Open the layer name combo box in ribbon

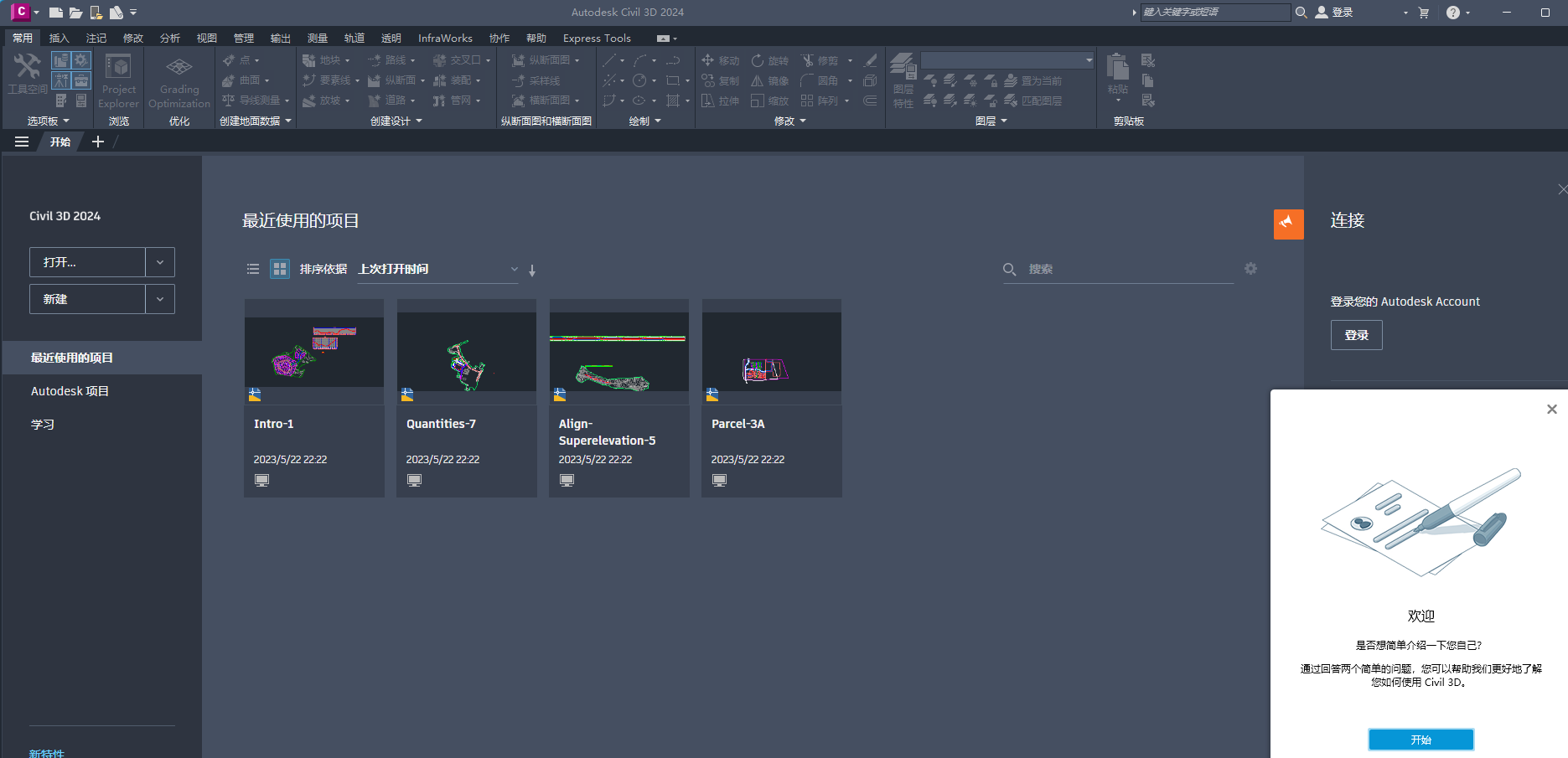point(1007,60)
